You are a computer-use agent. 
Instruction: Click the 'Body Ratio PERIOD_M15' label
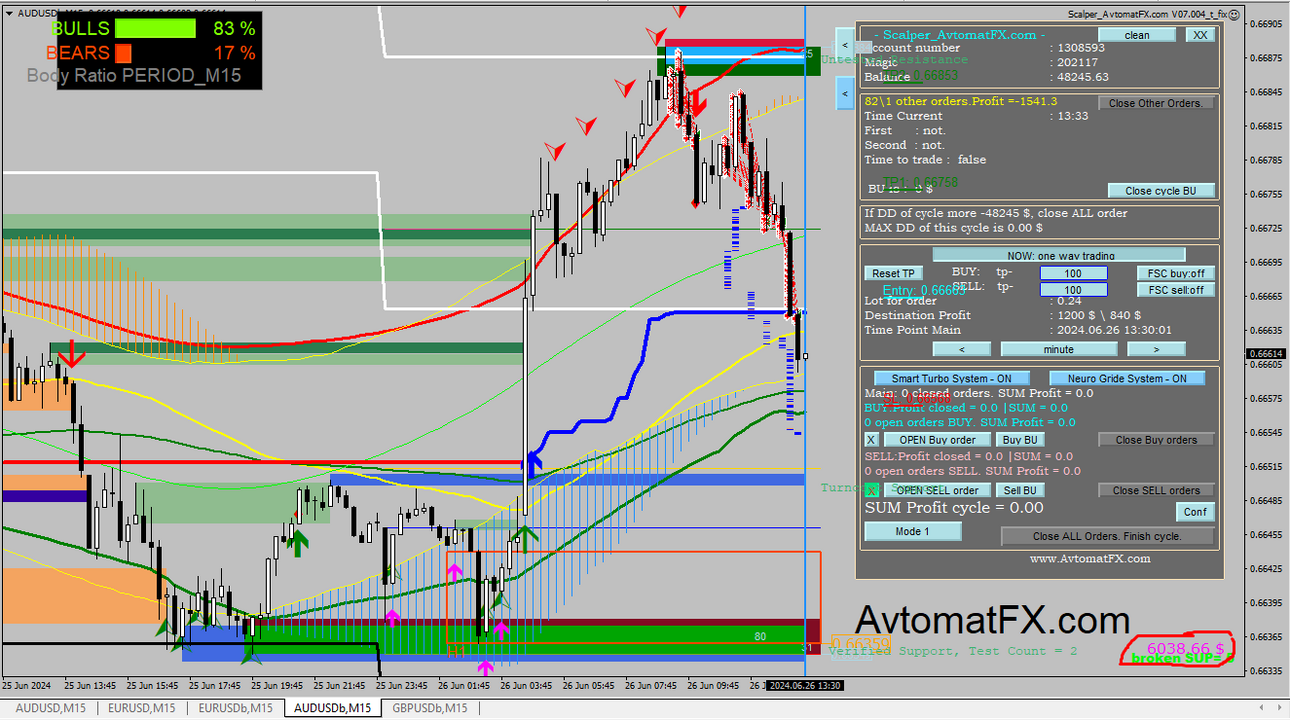tap(134, 76)
